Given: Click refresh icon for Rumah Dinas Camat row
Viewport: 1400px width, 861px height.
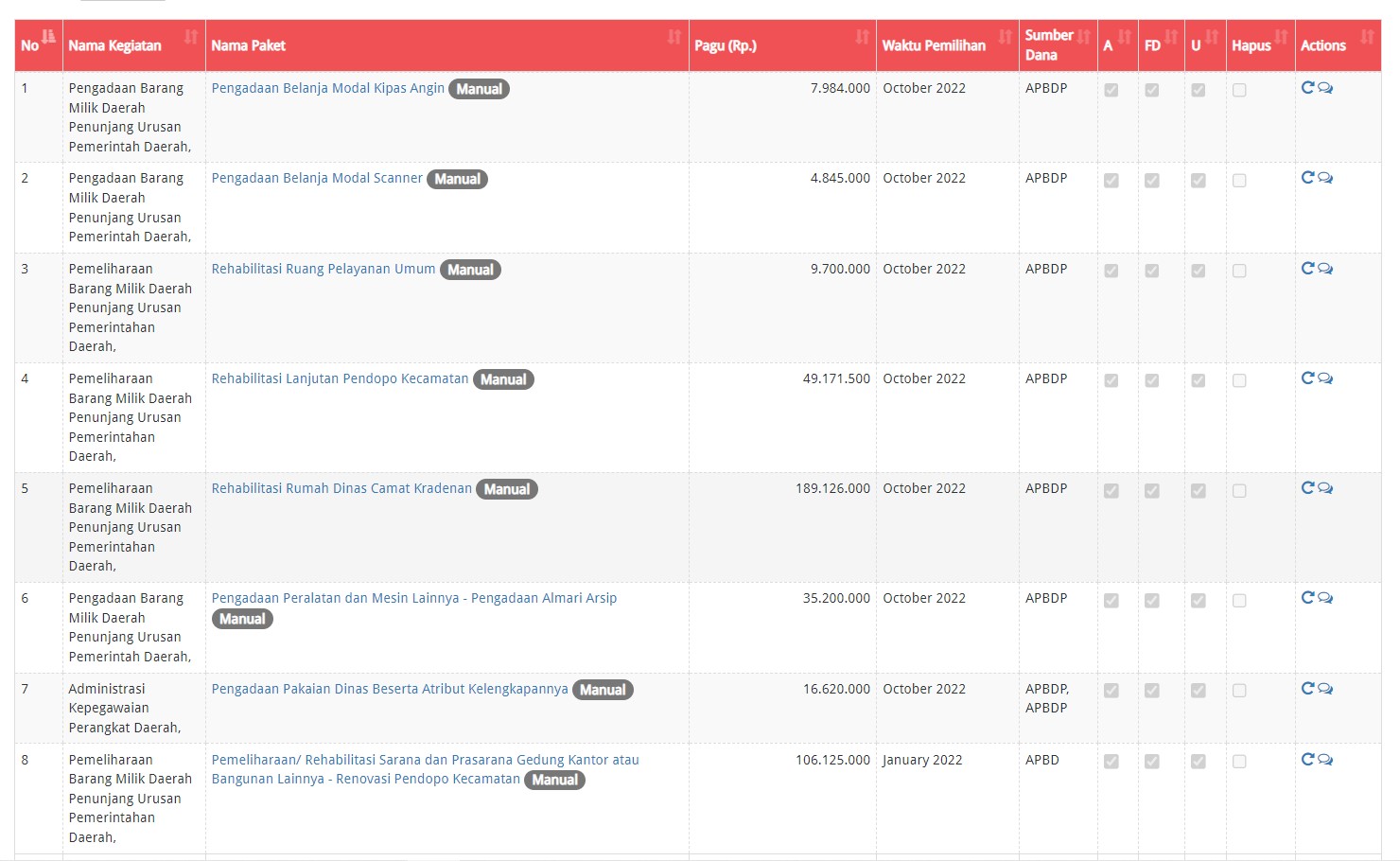Looking at the screenshot, I should (1307, 488).
